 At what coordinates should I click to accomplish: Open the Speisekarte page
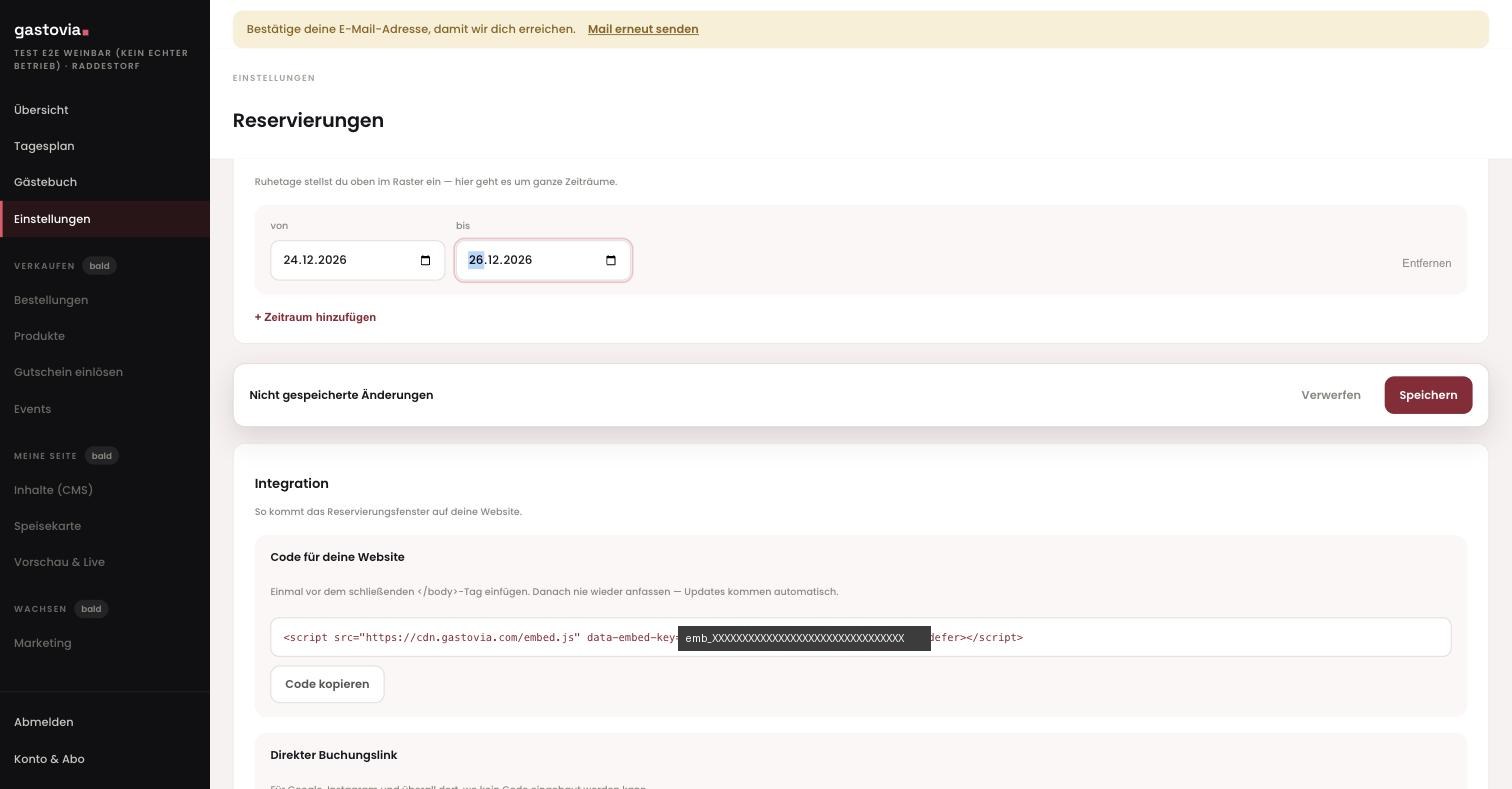(x=47, y=526)
